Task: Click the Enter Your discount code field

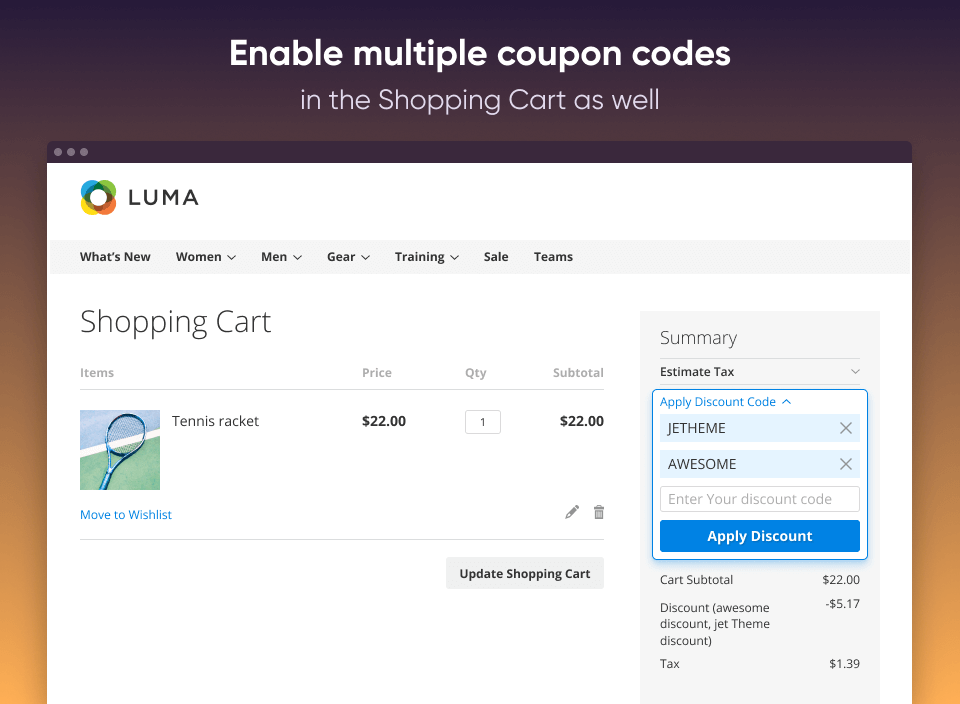Action: pyautogui.click(x=759, y=498)
